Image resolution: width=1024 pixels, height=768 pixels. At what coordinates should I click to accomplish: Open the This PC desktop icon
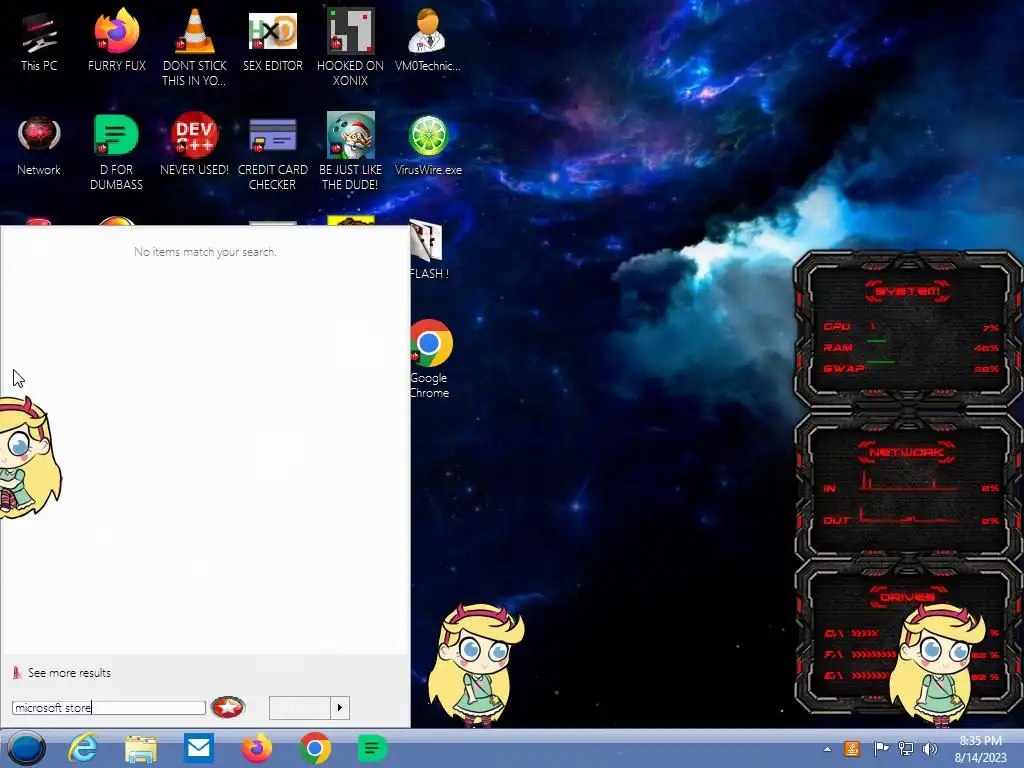point(39,42)
